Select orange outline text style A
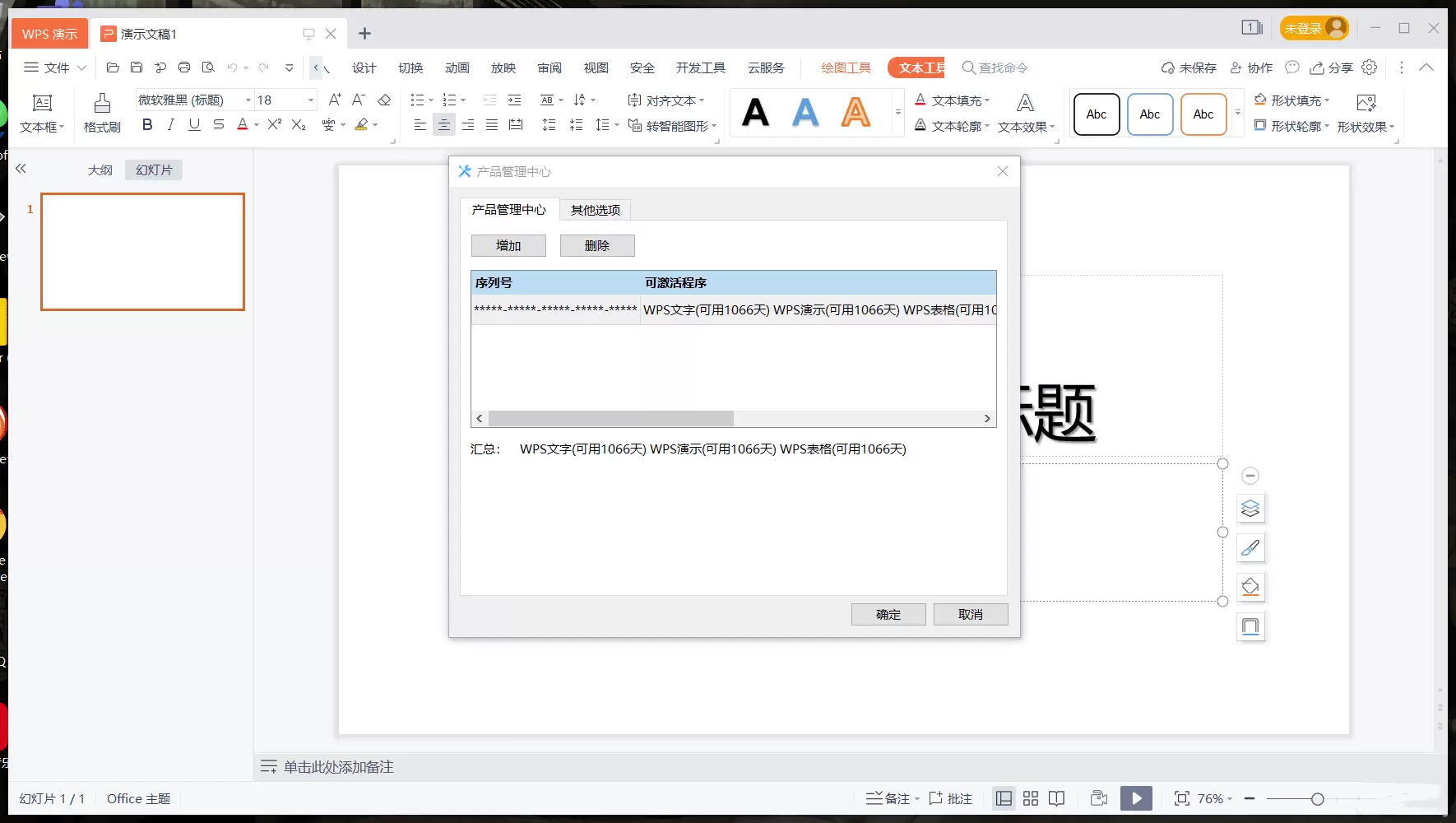Image resolution: width=1456 pixels, height=823 pixels. [856, 113]
